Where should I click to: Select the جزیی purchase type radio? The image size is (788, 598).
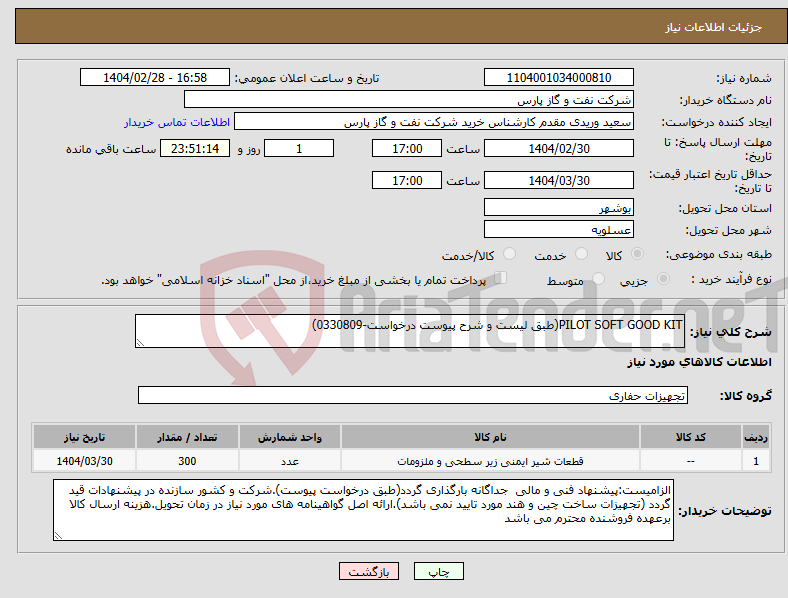(663, 279)
